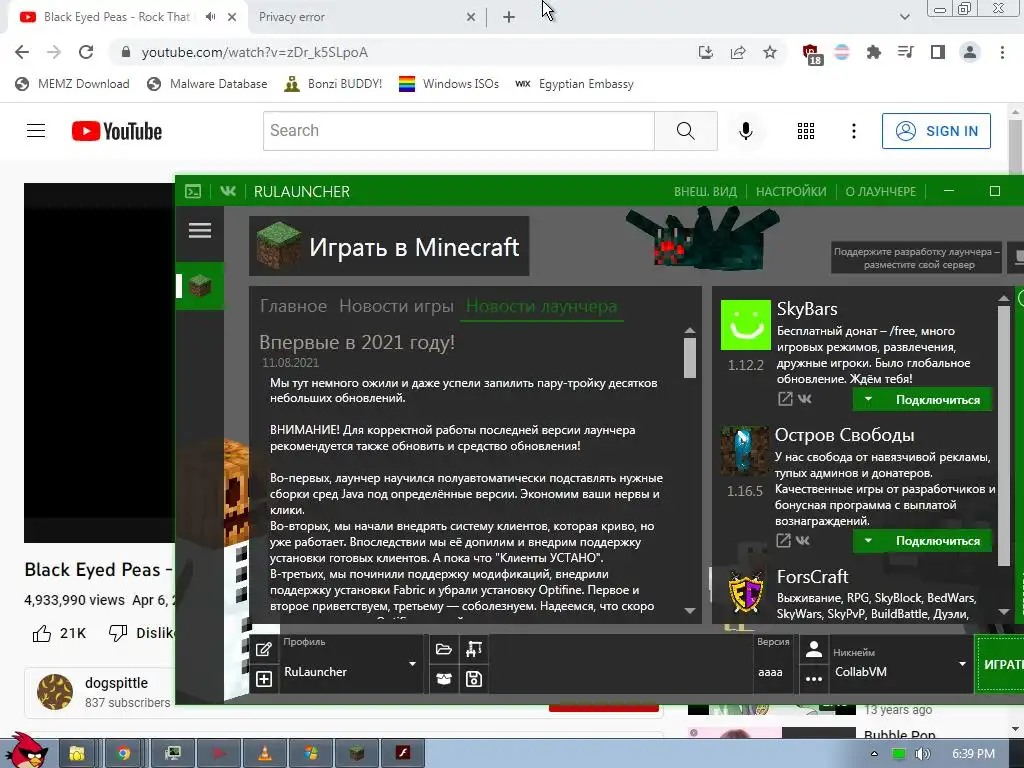
Task: Click YouTube voice search microphone icon
Action: tap(745, 131)
